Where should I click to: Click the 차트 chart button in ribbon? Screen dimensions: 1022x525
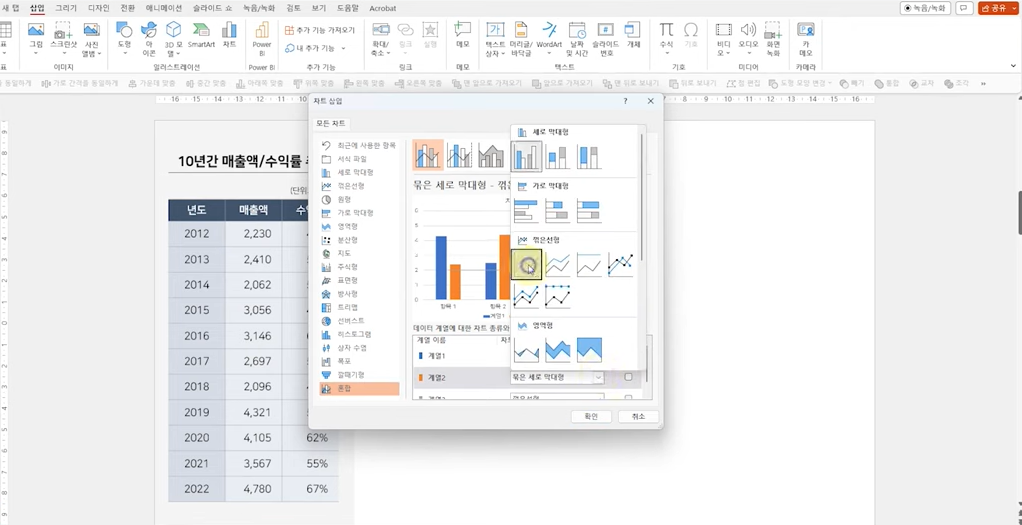coord(229,35)
